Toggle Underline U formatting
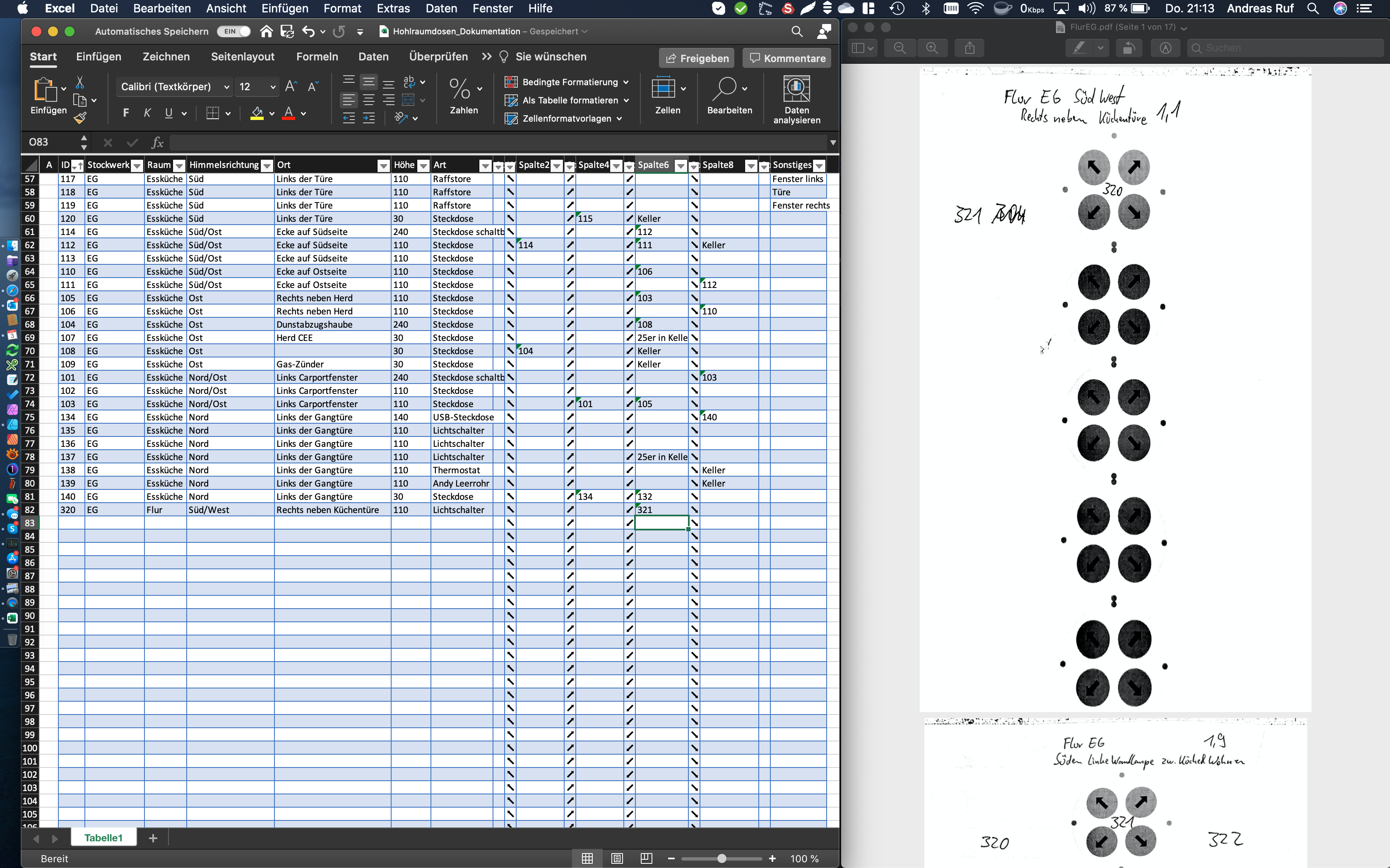 [x=168, y=113]
